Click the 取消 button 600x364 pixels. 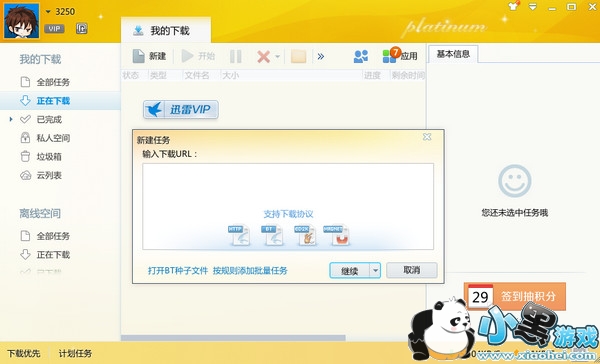click(412, 270)
